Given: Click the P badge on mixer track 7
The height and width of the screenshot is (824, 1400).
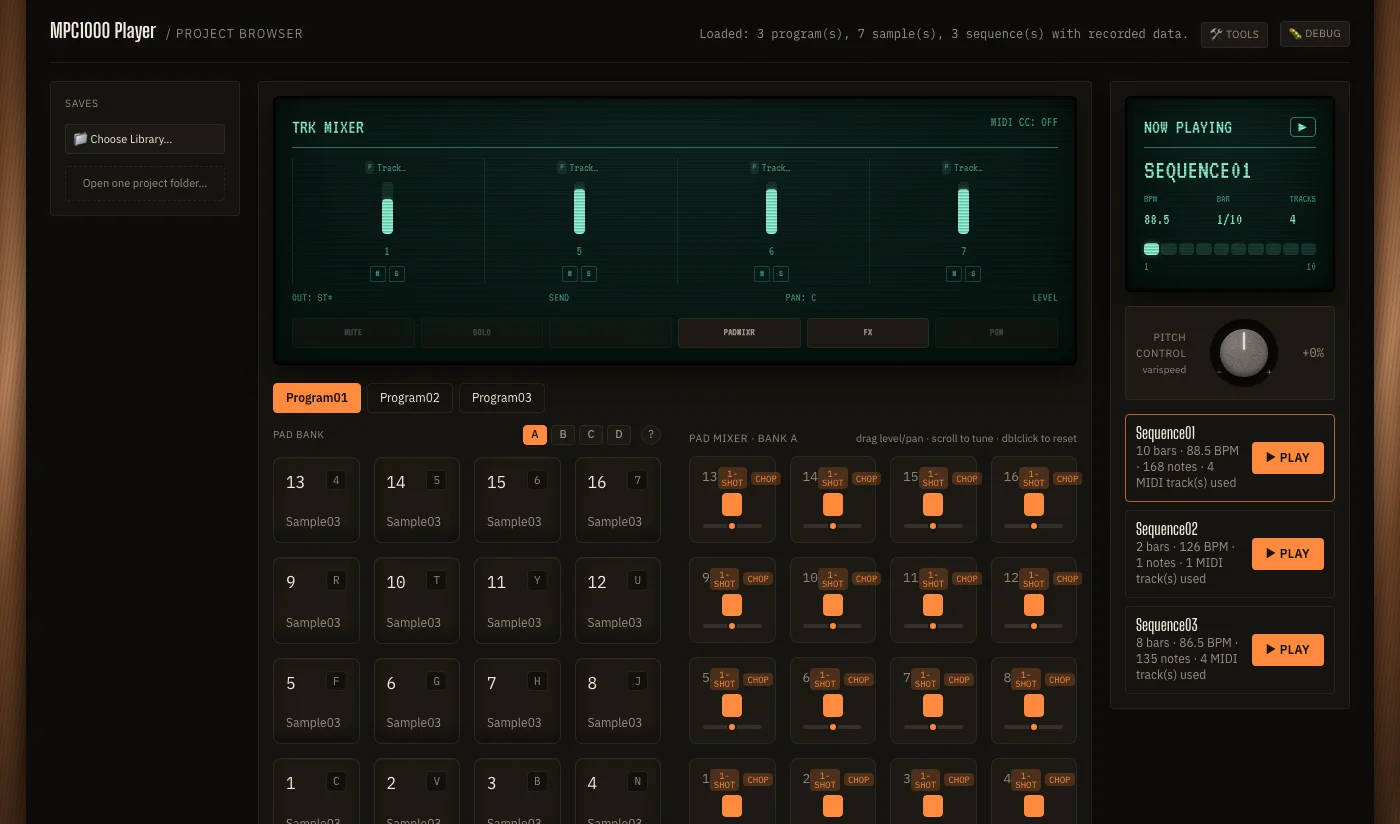Looking at the screenshot, I should [x=947, y=168].
